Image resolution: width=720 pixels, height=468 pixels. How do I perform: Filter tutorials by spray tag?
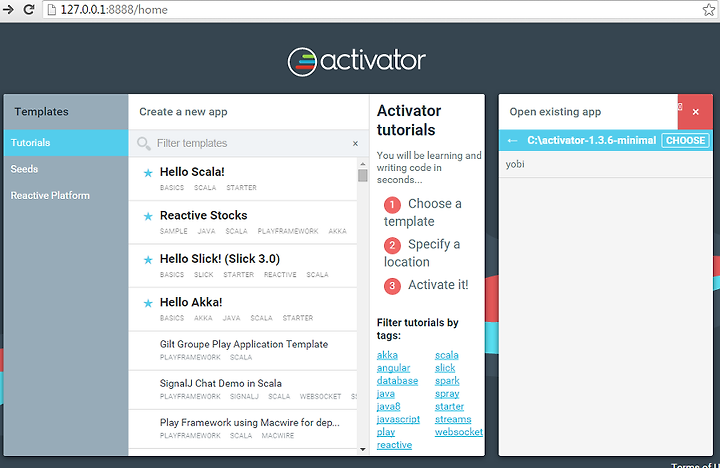[x=447, y=394]
